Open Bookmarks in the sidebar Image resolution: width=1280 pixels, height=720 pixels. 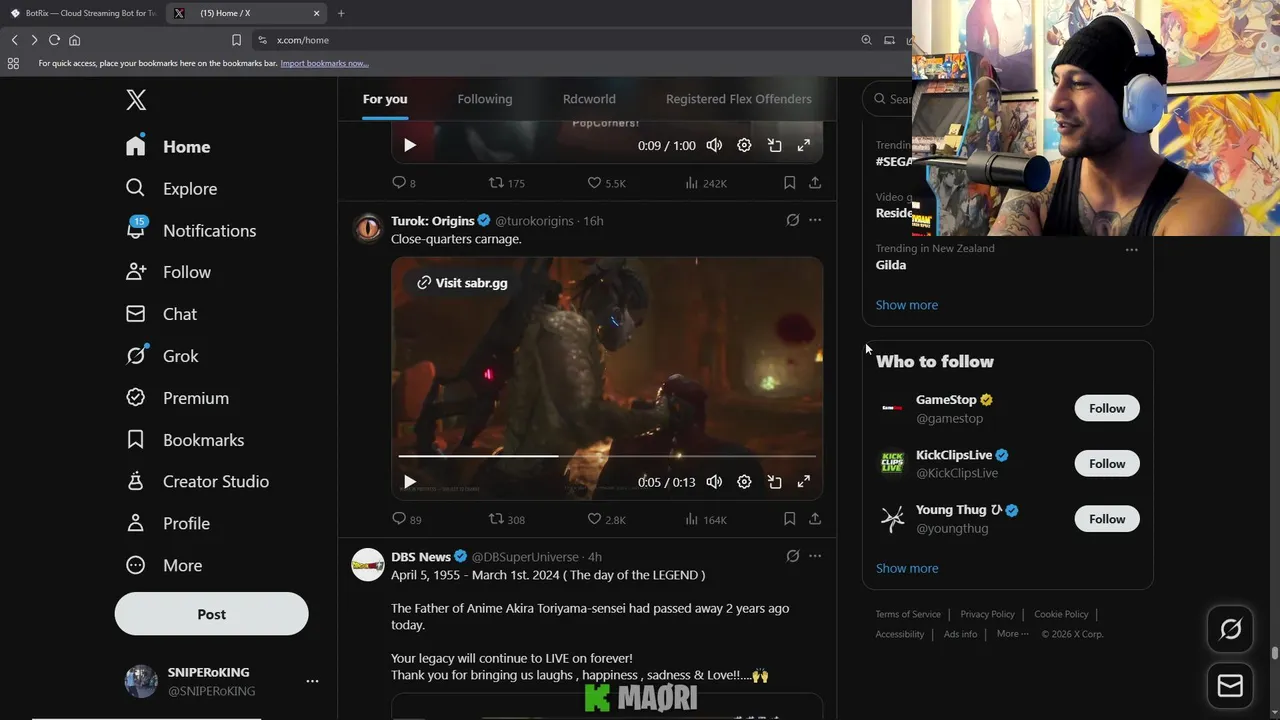point(185,440)
